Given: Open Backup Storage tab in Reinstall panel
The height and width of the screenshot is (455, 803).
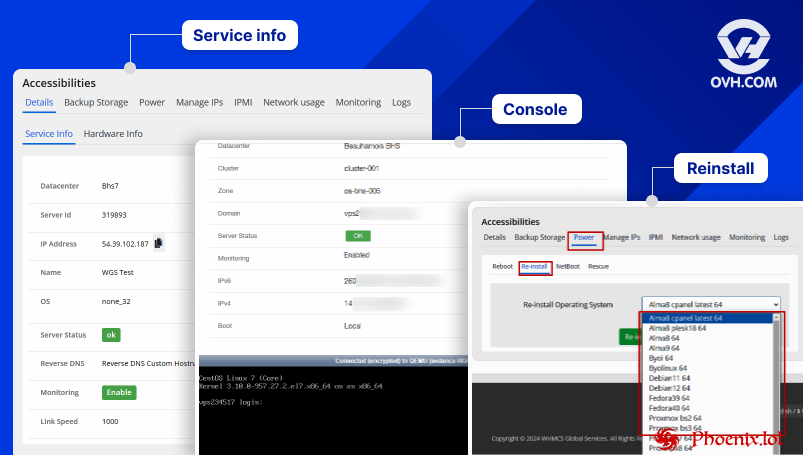Looking at the screenshot, I should 540,237.
